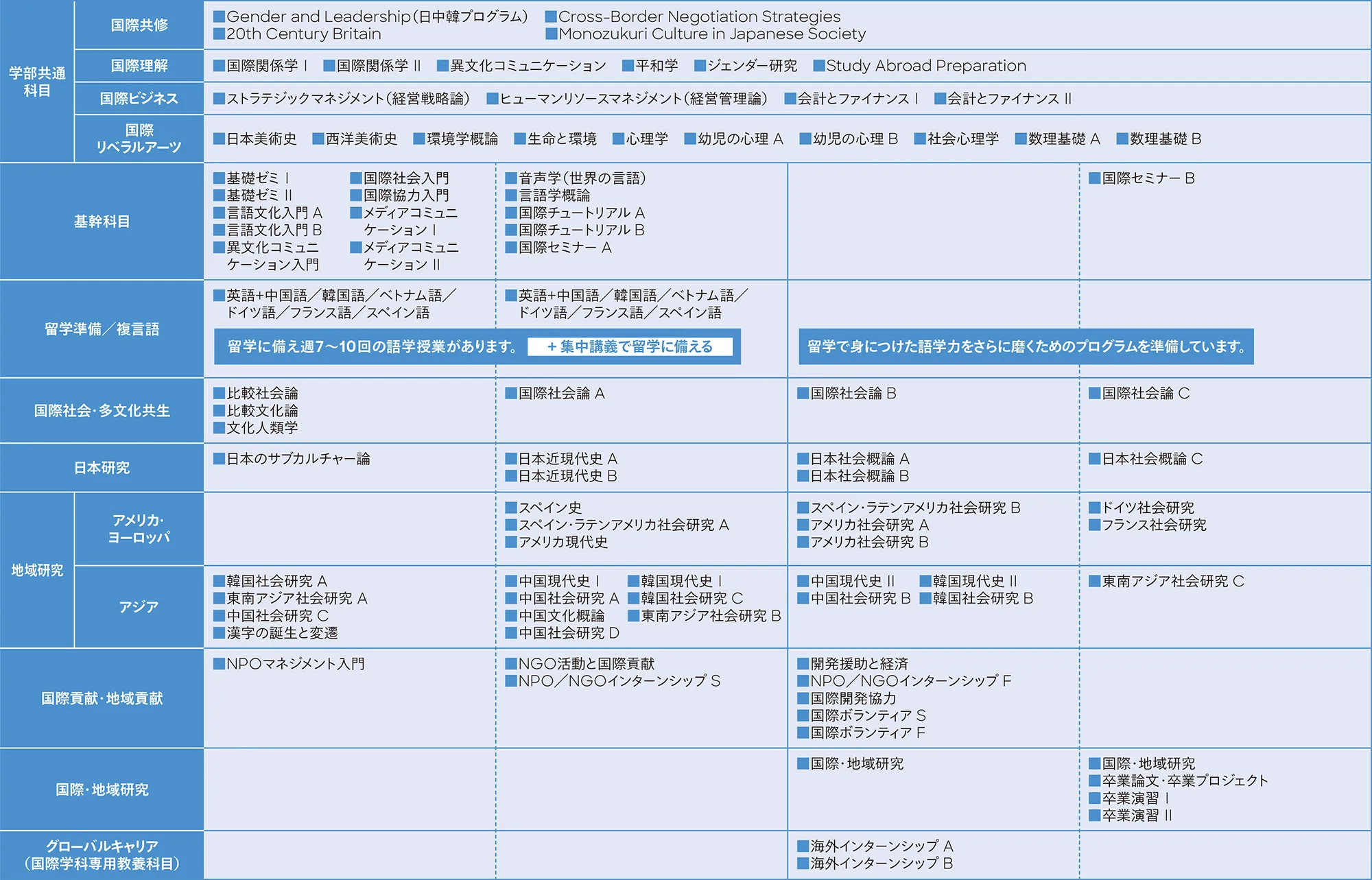Click the アメリカ現代史 course
The width and height of the screenshot is (1372, 880).
(557, 542)
